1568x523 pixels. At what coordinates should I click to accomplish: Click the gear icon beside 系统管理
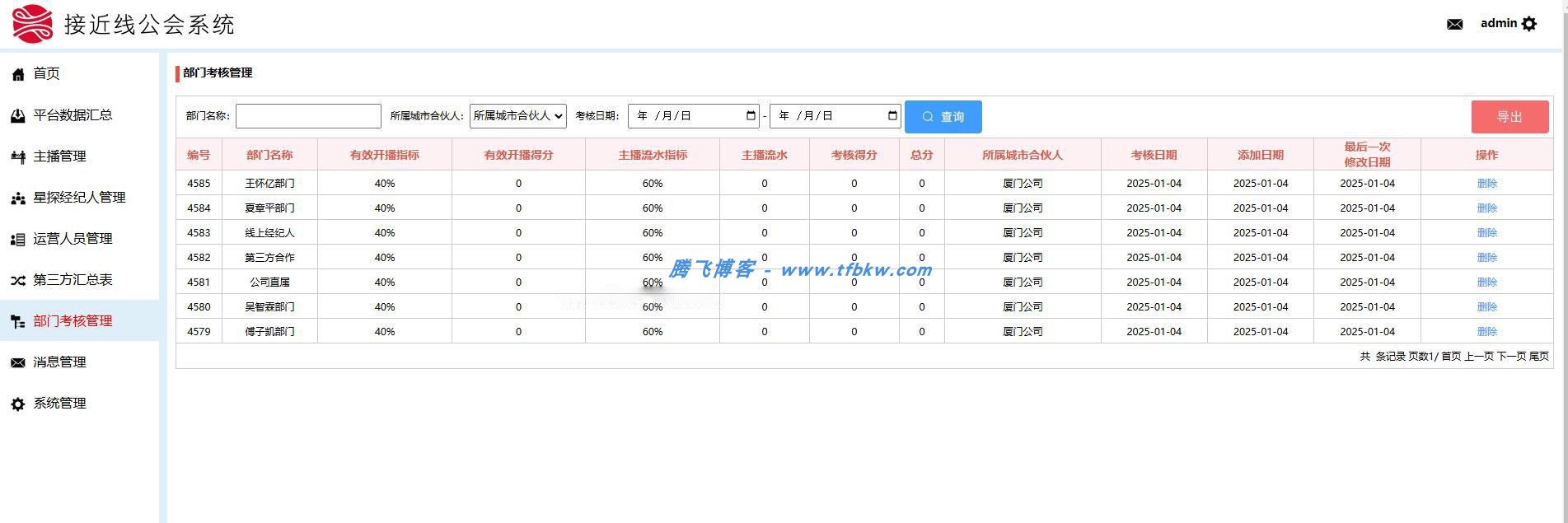pyautogui.click(x=18, y=404)
